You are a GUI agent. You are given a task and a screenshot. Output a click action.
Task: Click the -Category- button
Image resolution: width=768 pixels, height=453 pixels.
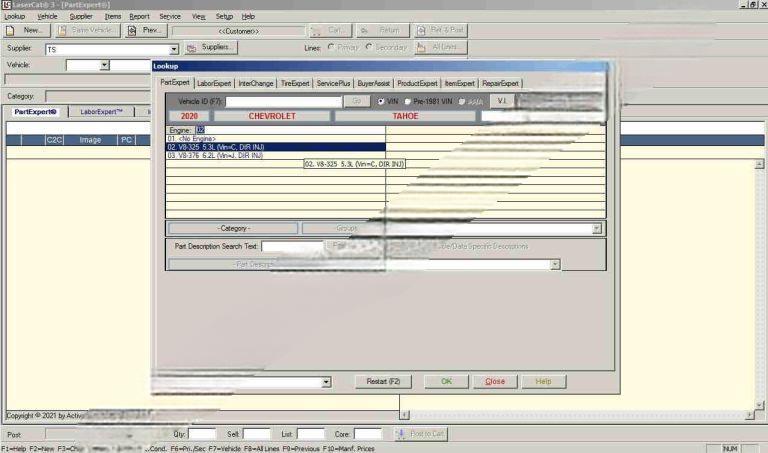tap(233, 229)
